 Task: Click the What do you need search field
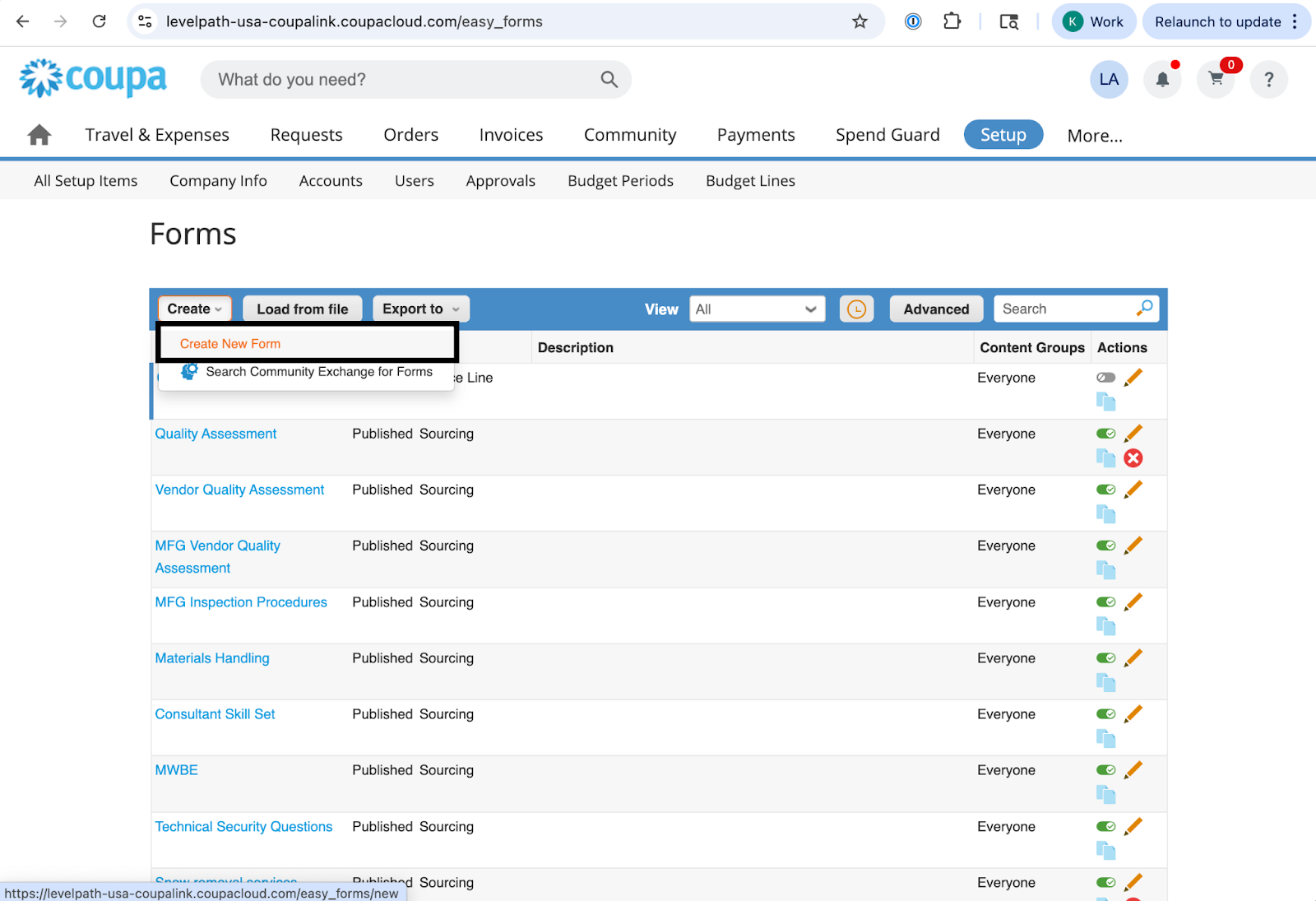[x=403, y=80]
